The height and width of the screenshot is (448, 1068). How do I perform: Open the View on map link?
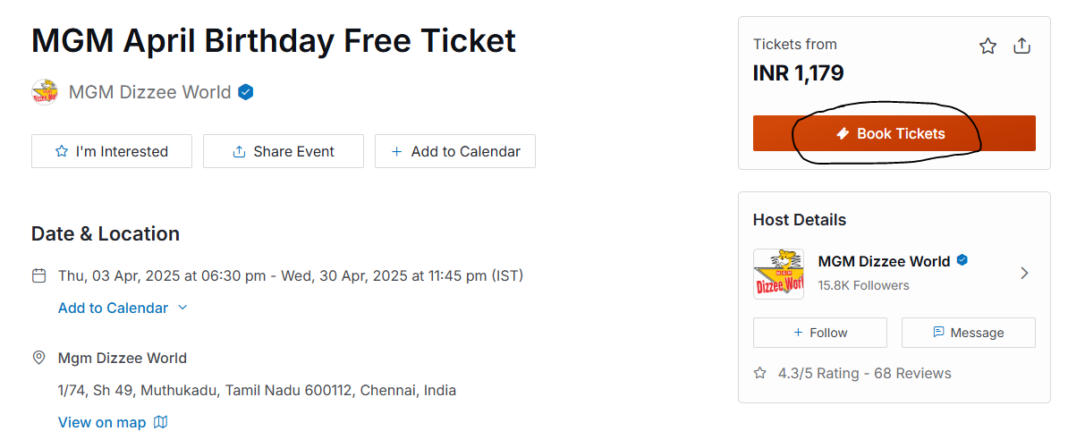(102, 422)
